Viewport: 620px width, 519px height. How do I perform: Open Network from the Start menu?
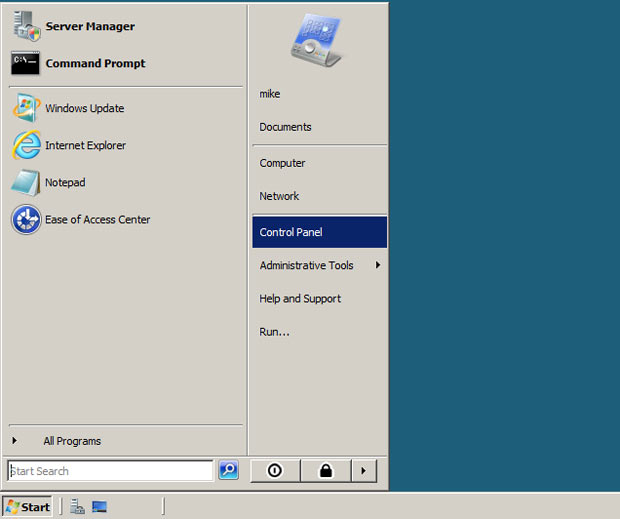[x=279, y=196]
